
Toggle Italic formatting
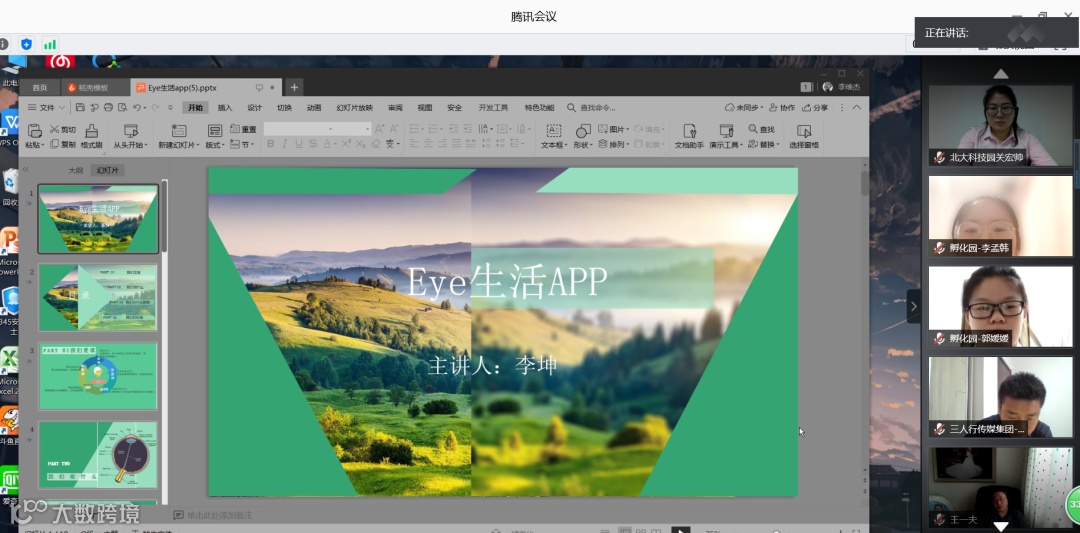[284, 144]
